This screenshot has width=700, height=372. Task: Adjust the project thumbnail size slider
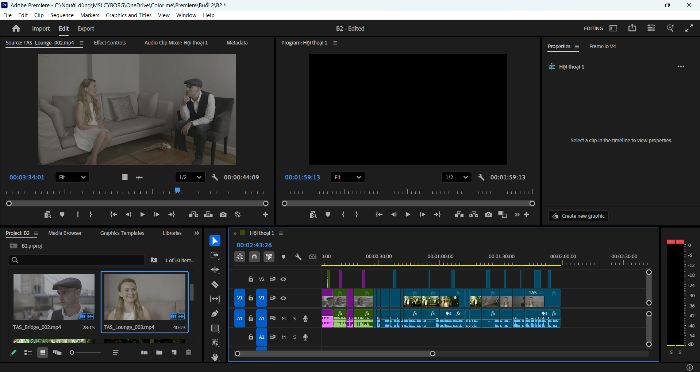point(85,353)
